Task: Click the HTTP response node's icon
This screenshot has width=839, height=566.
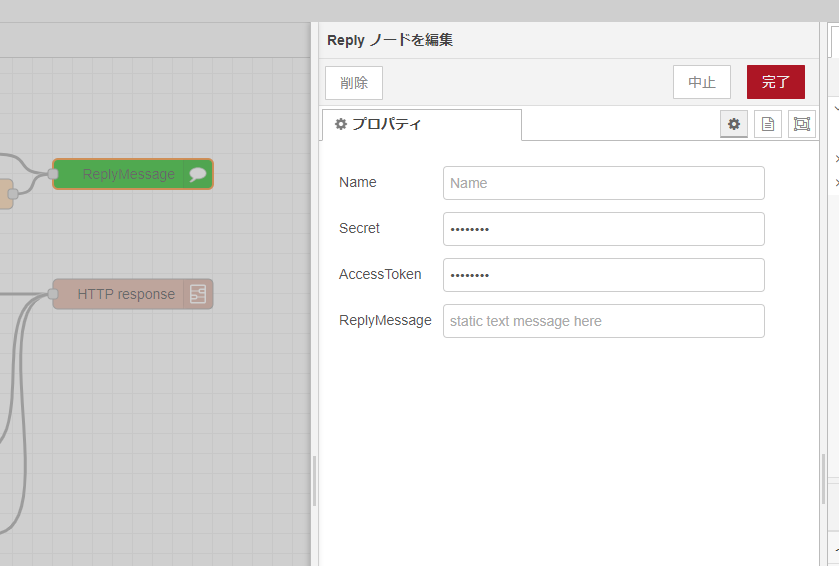Action: point(198,294)
